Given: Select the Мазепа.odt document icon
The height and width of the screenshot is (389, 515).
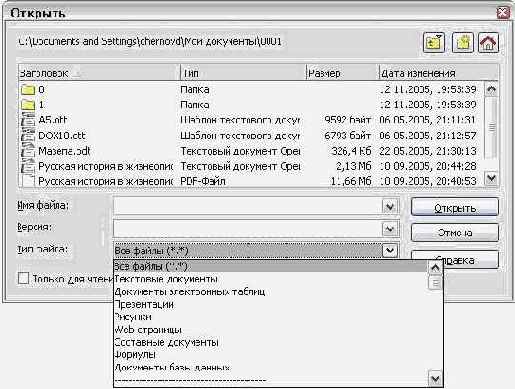Looking at the screenshot, I should click(x=28, y=151).
